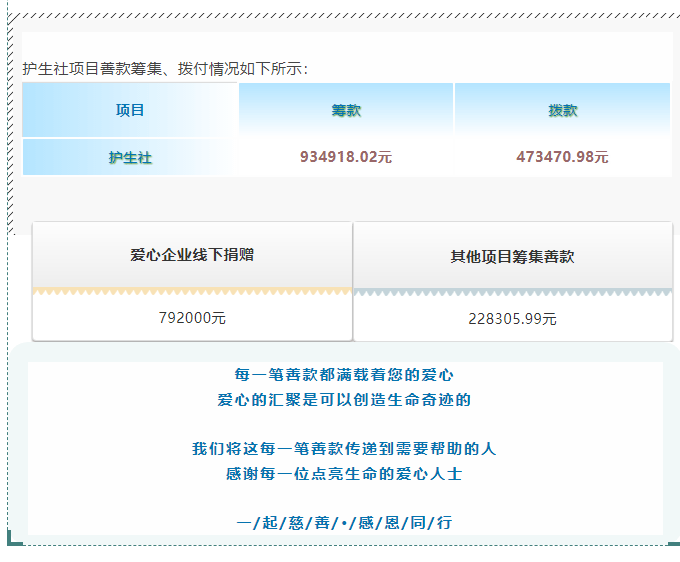Click the 筹款 column header

[x=346, y=110]
